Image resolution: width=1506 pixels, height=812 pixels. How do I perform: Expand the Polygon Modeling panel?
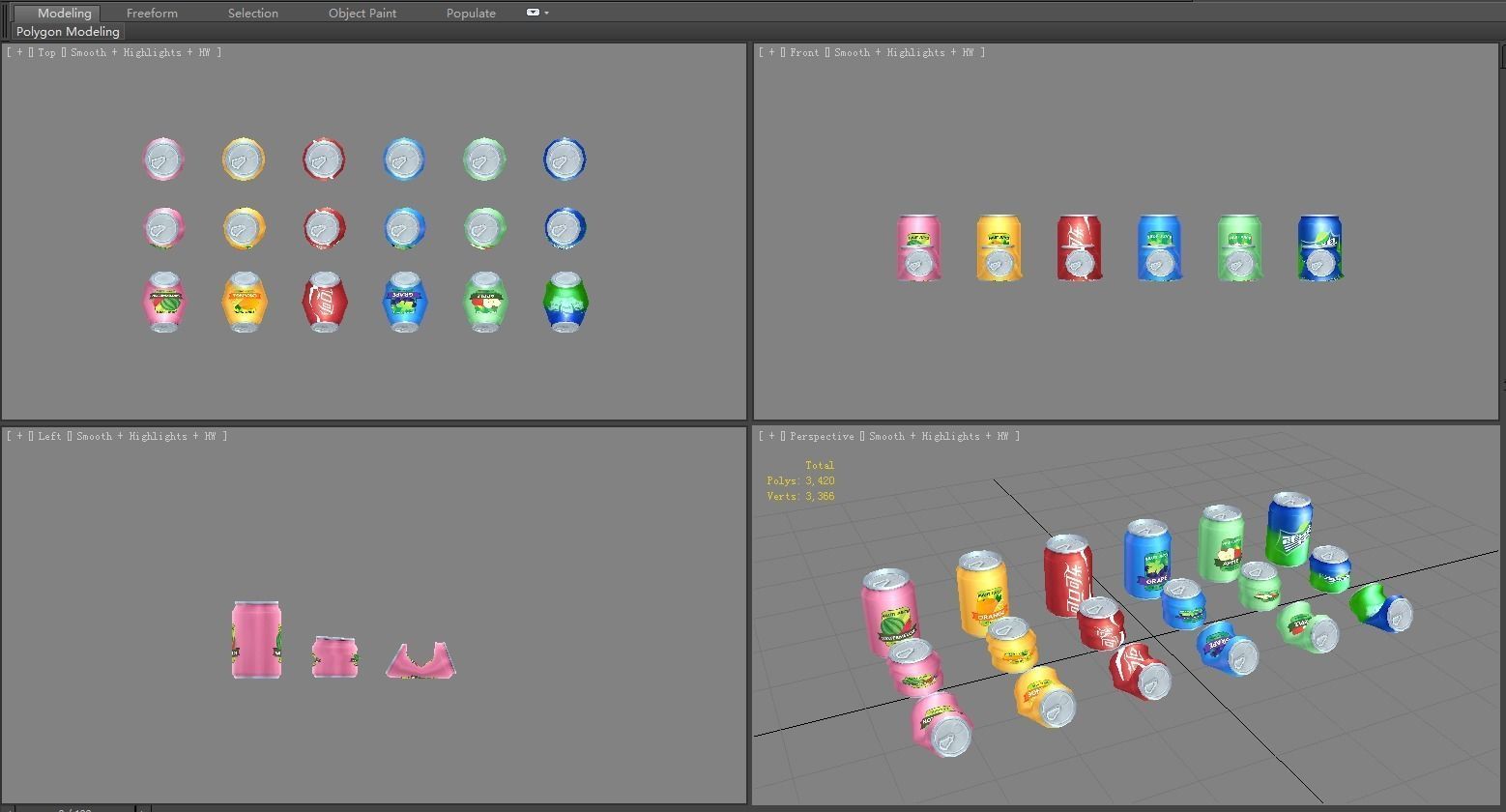[x=68, y=31]
